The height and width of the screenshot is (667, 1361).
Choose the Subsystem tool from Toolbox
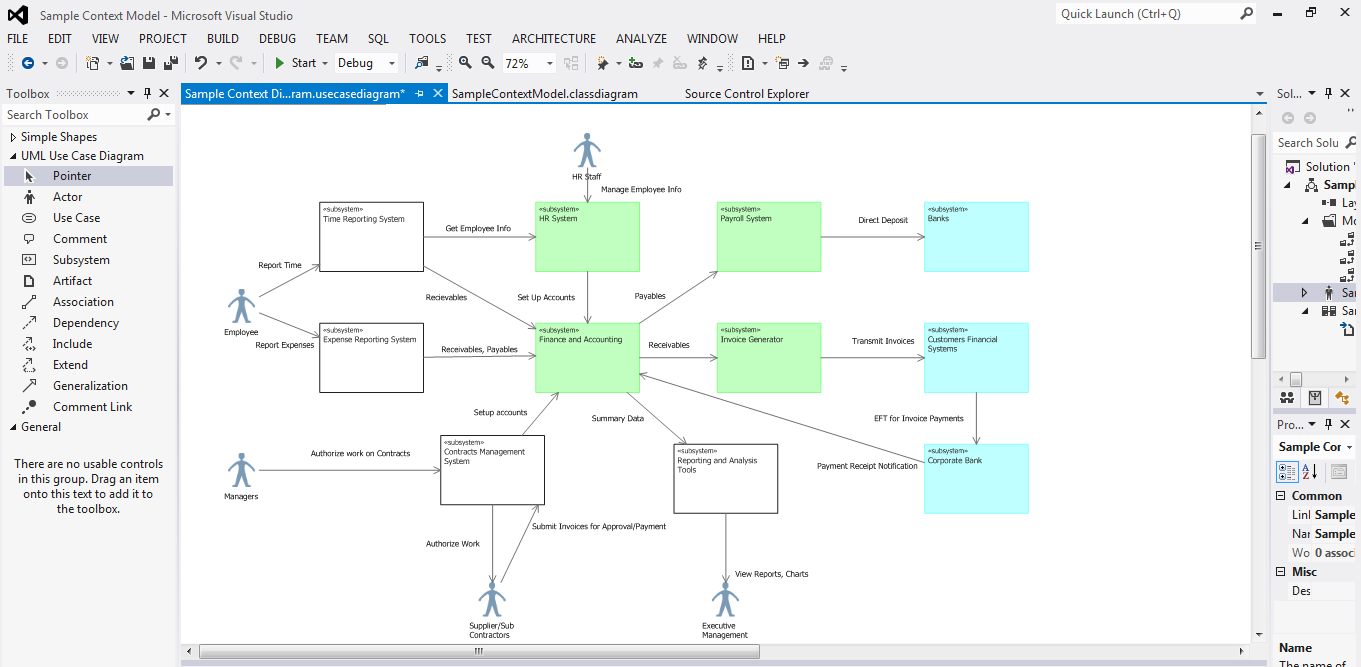80,260
